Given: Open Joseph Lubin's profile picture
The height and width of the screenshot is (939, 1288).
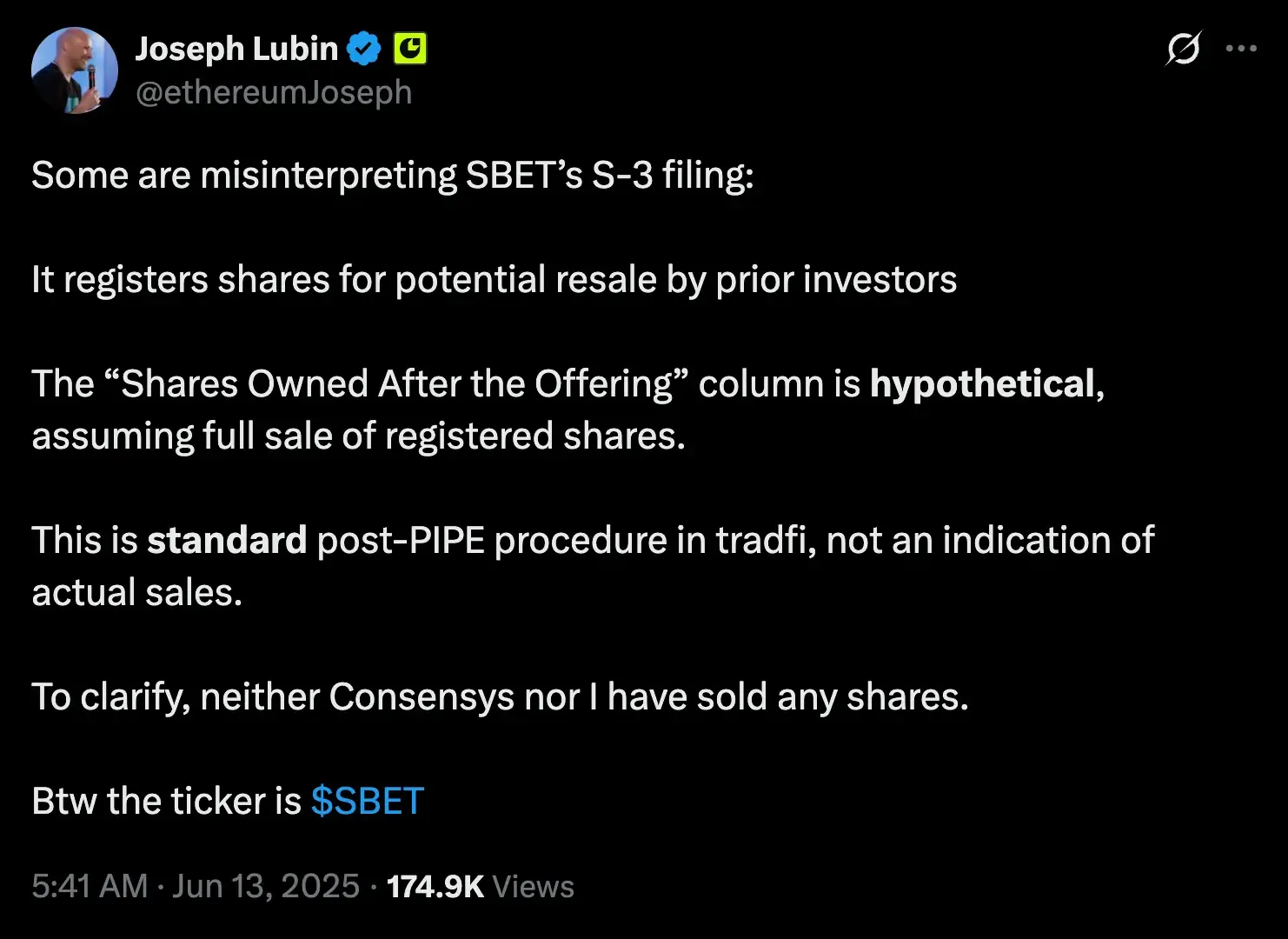Looking at the screenshot, I should 74,70.
